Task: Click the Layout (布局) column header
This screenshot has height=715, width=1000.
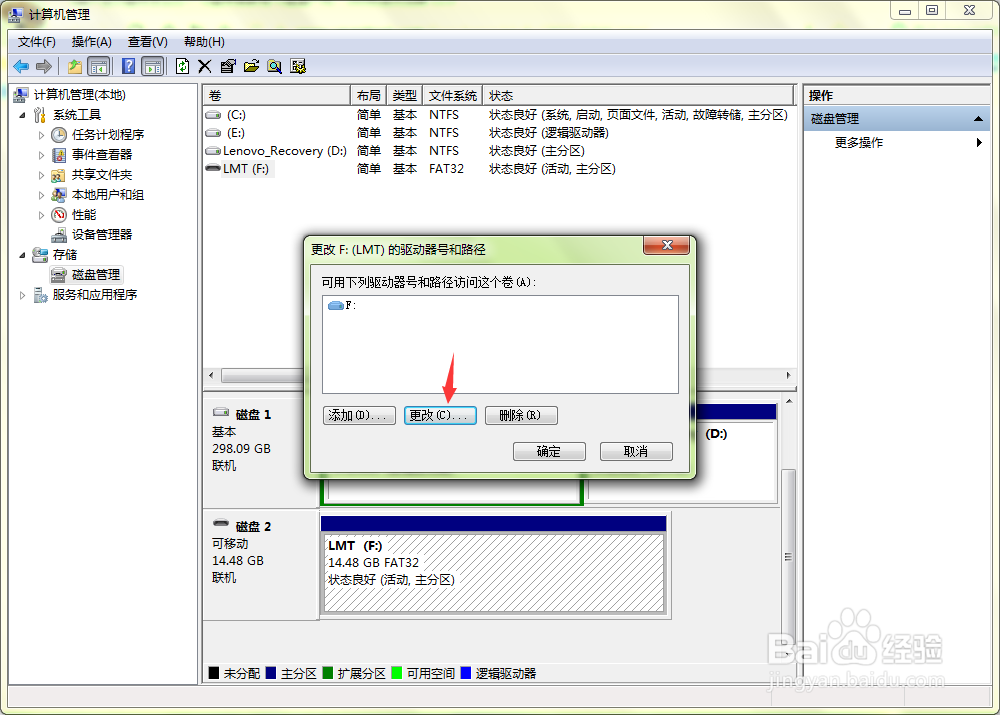Action: 368,96
